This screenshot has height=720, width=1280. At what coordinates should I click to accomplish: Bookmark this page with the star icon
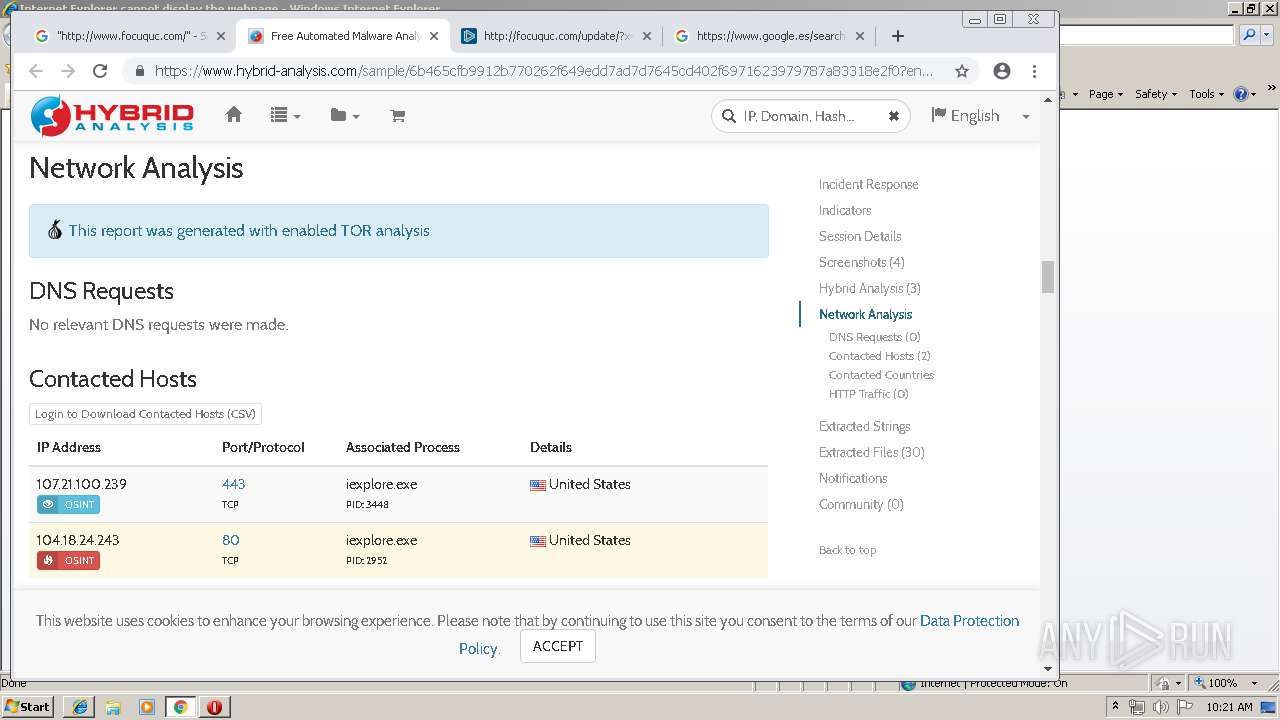(x=962, y=71)
